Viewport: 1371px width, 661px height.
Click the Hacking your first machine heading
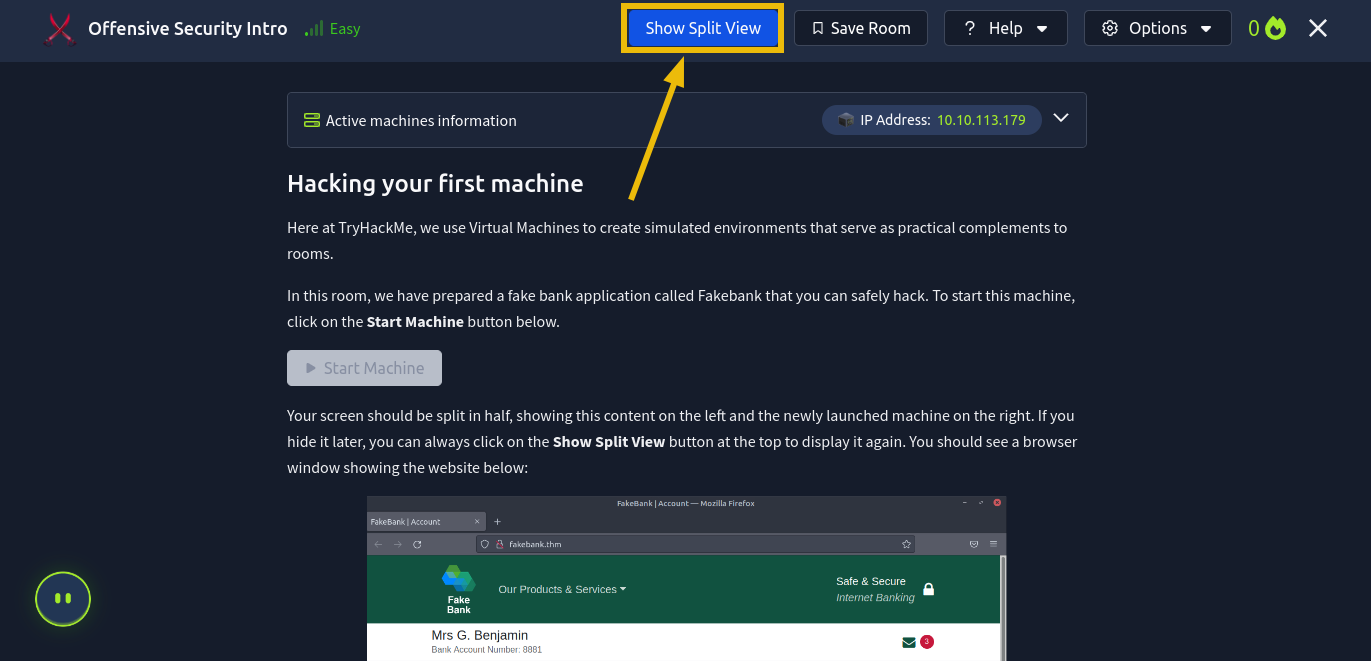tap(435, 183)
